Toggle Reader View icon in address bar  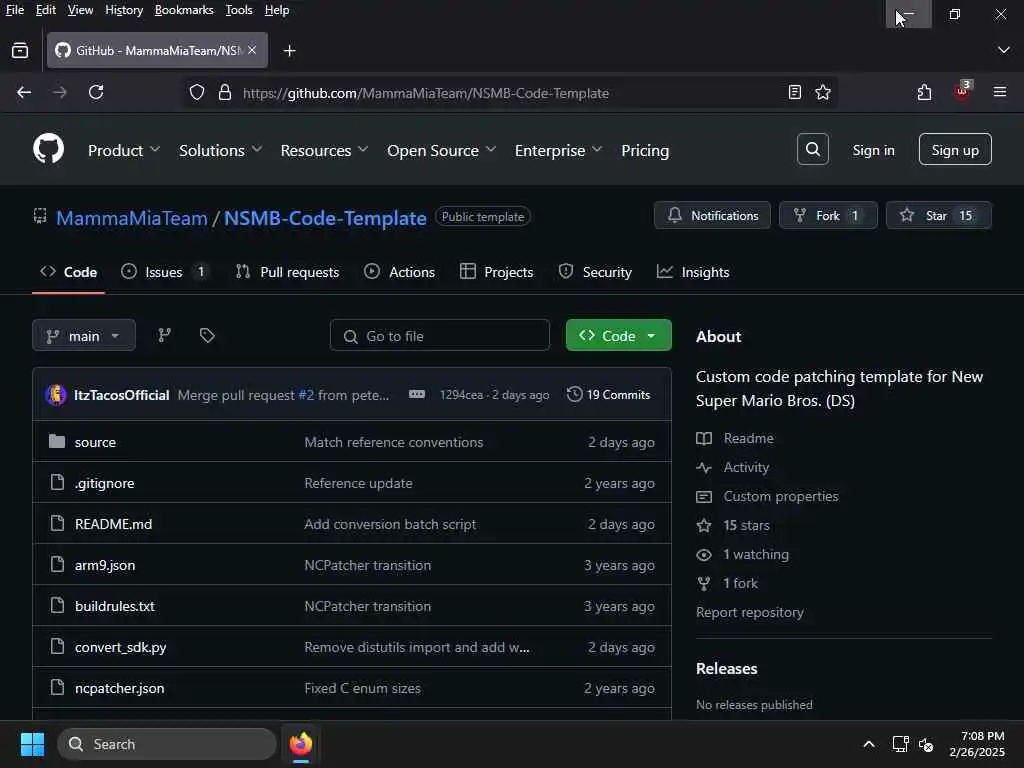coord(794,93)
